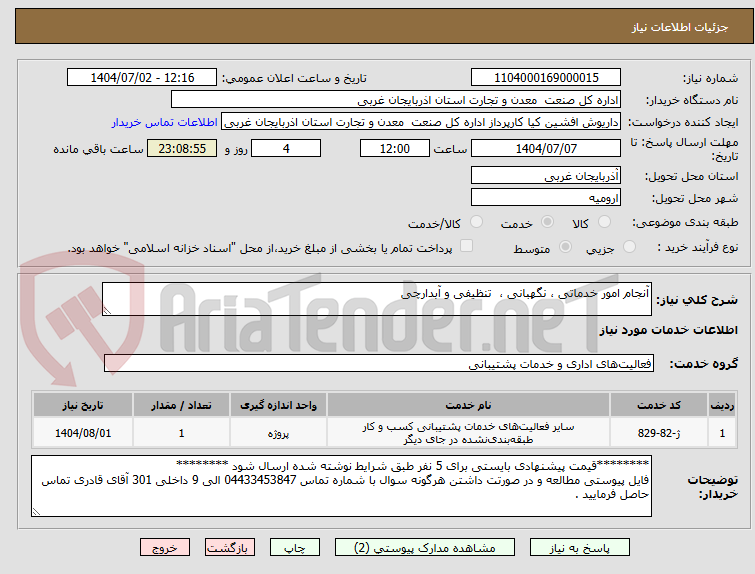Click the واحد اندازه گیری column header
The width and height of the screenshot is (755, 574).
pos(278,405)
